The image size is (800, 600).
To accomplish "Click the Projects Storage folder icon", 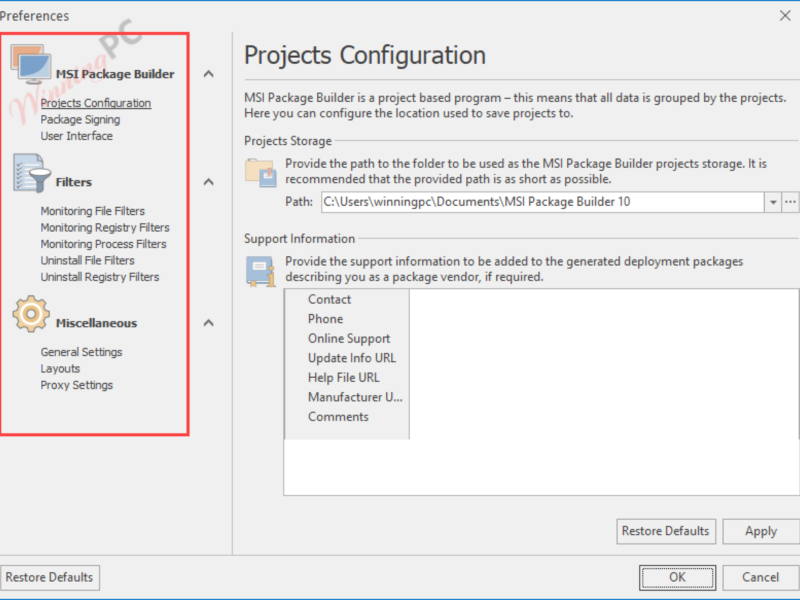I will pyautogui.click(x=261, y=173).
